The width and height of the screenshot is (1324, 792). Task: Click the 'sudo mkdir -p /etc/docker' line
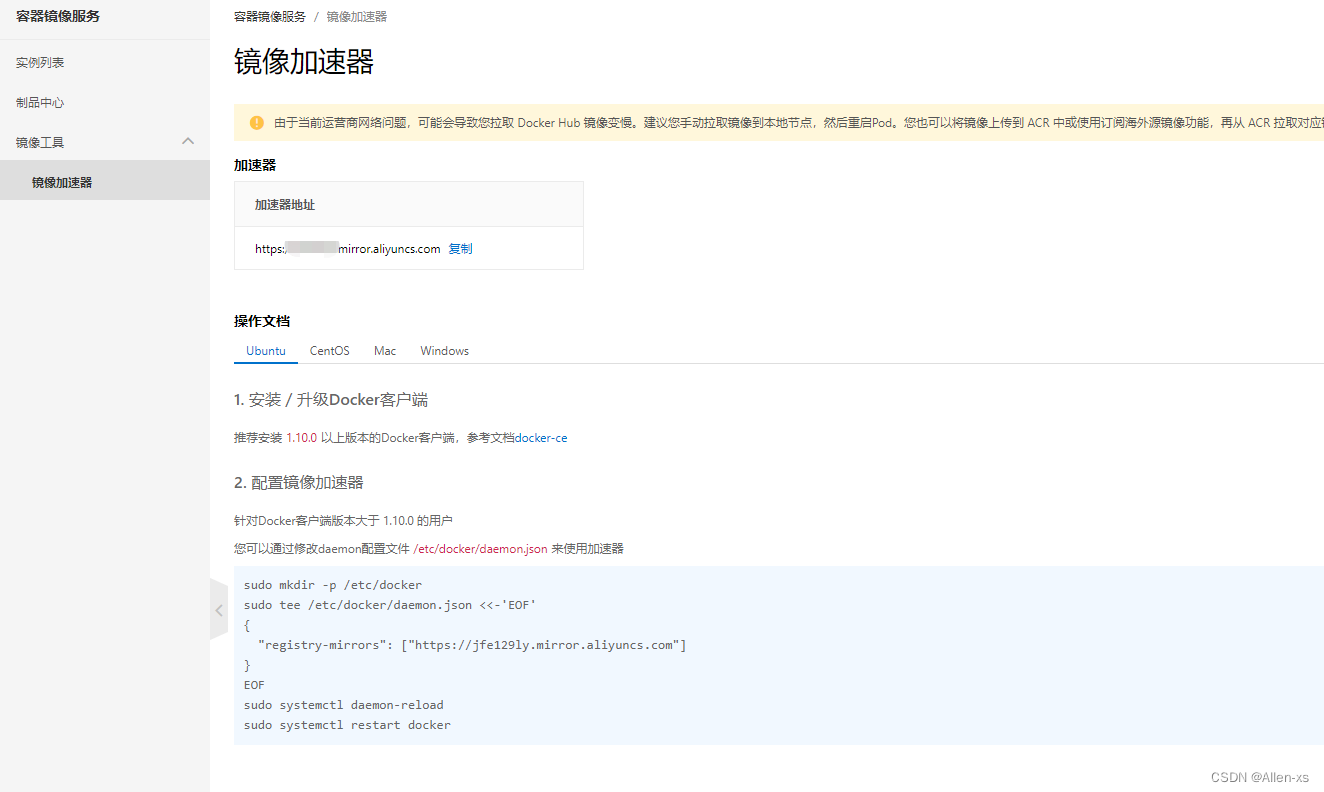[x=333, y=585]
